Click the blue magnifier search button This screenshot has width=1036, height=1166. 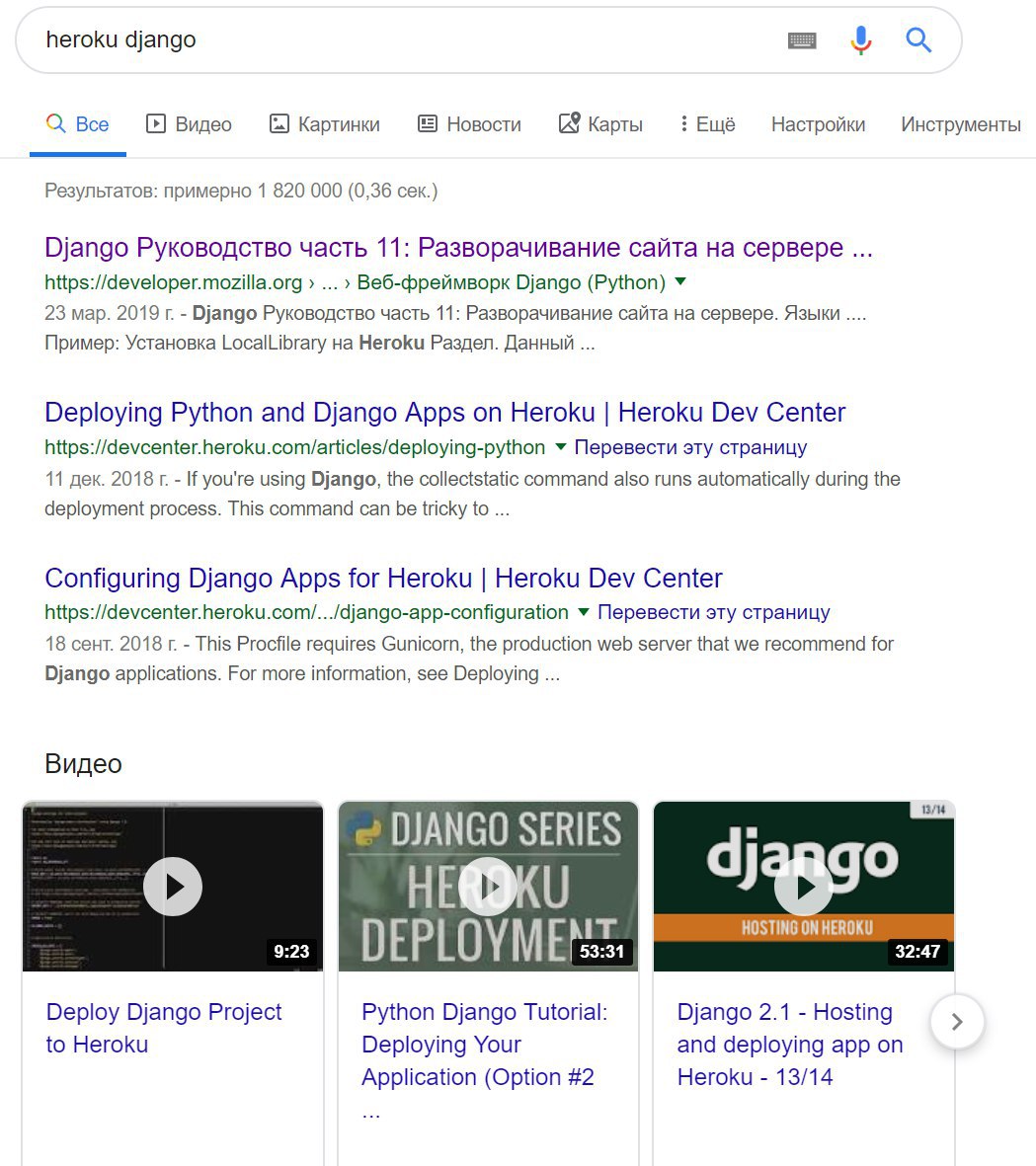click(918, 39)
